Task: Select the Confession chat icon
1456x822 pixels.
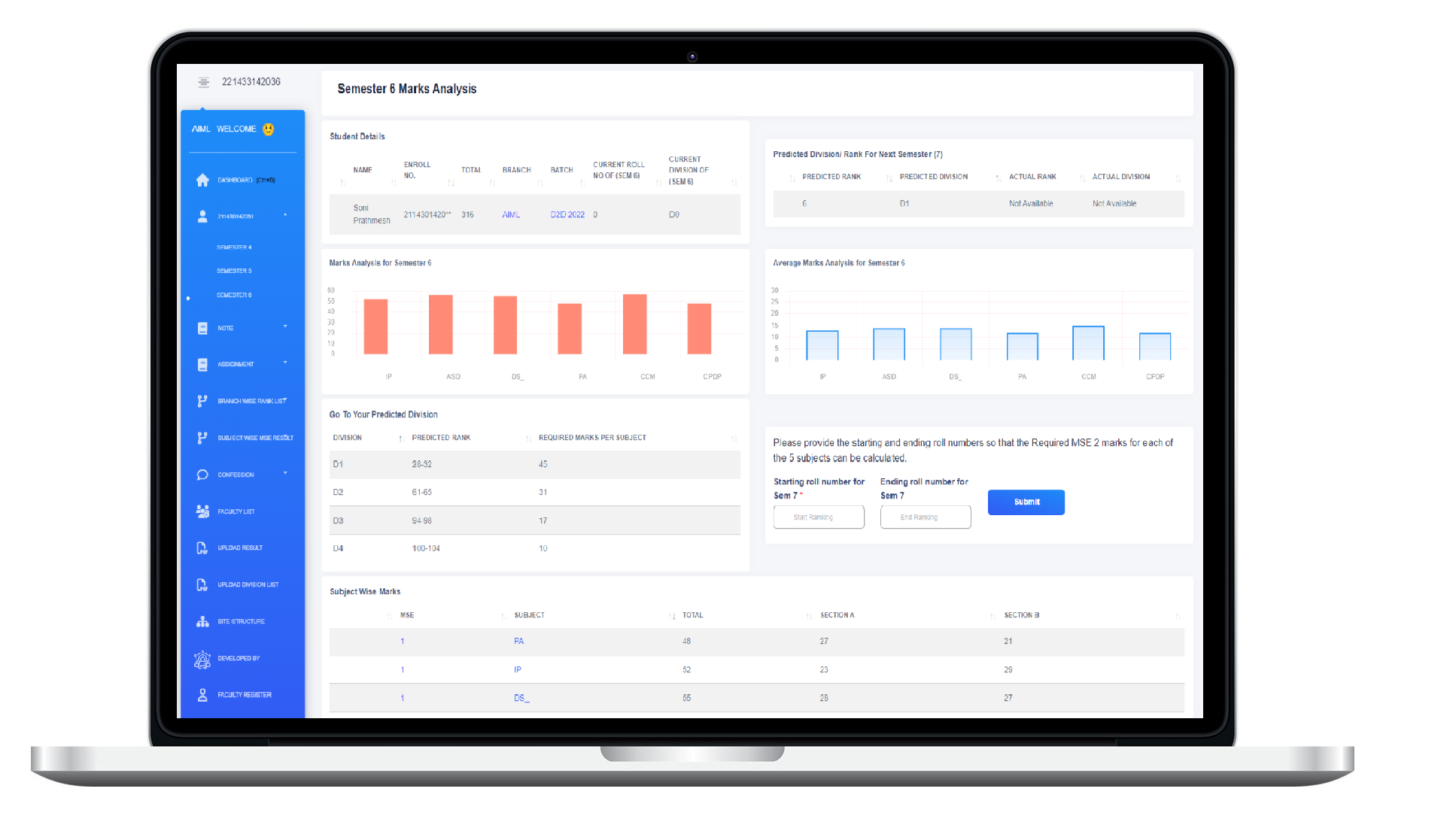Action: tap(202, 474)
